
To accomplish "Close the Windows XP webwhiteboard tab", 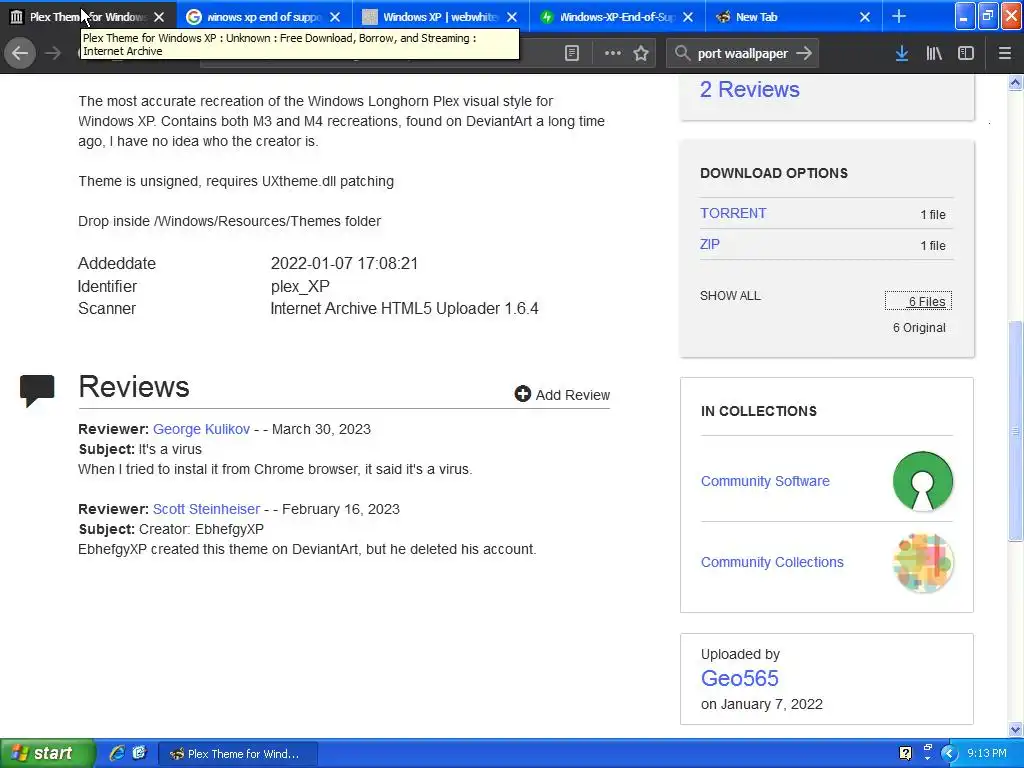I will (512, 17).
